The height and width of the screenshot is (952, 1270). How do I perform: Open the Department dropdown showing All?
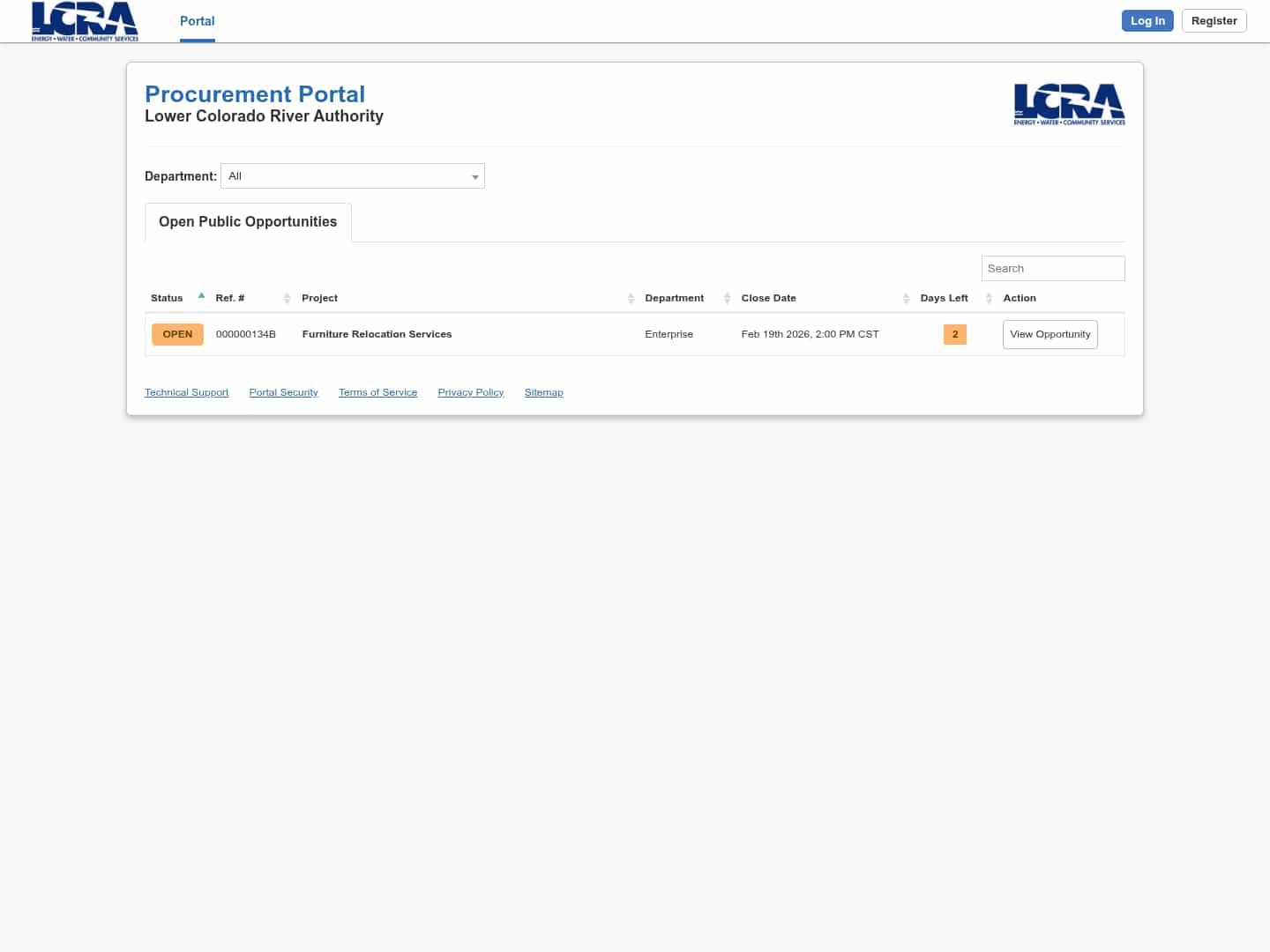352,175
